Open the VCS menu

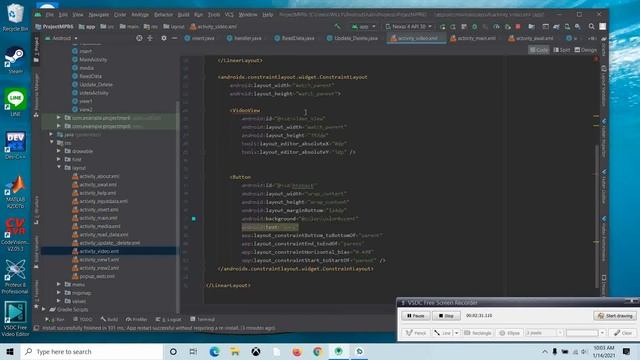click(x=229, y=15)
